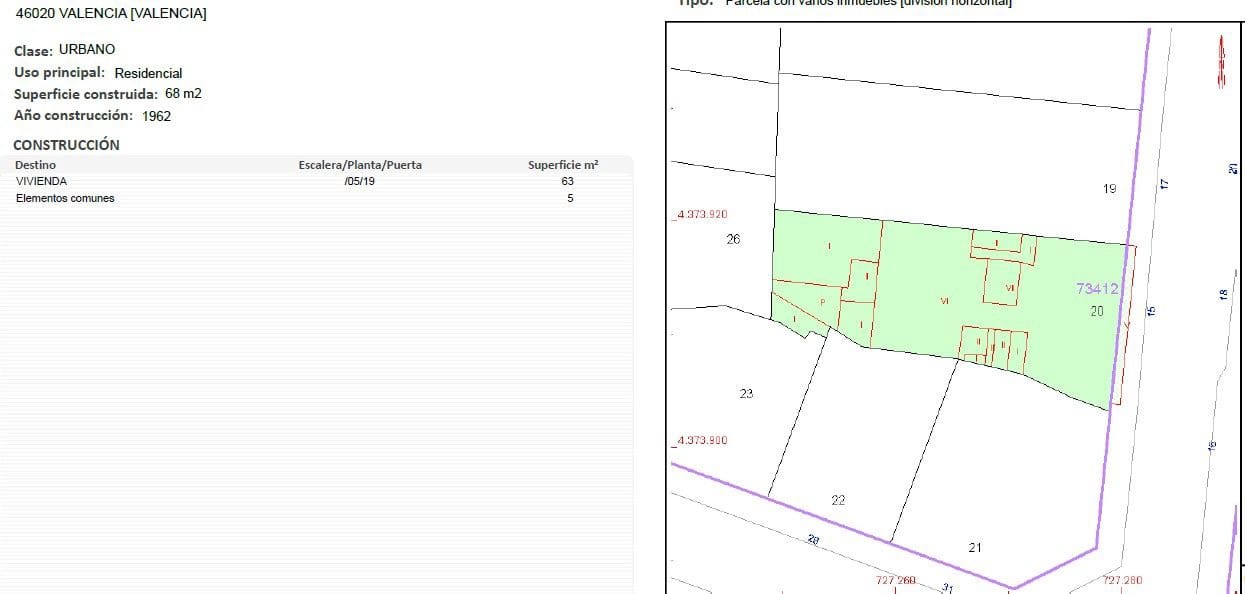Screen dimensions: 1245x594
Task: Click the purple block number 73412
Action: [1097, 288]
